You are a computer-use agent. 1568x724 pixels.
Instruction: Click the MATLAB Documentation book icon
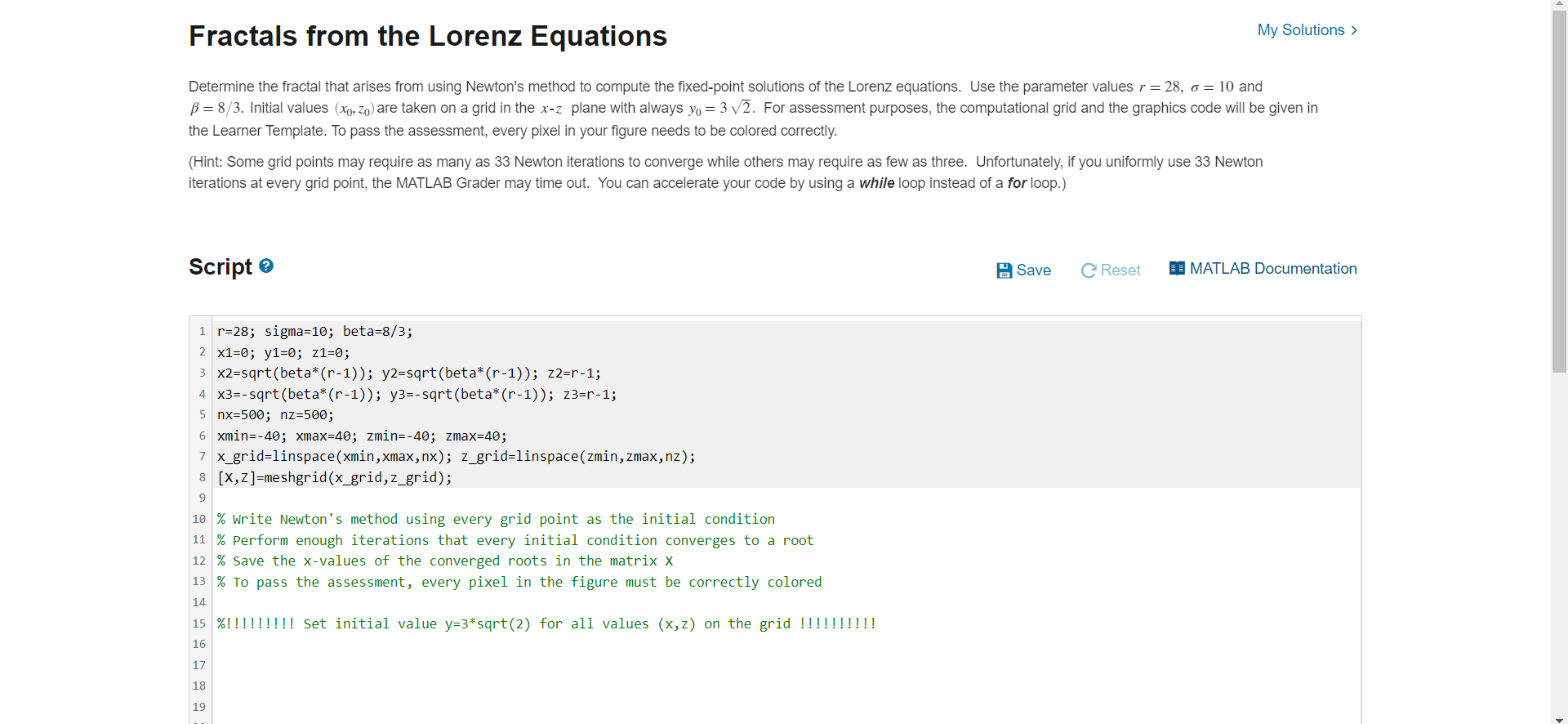tap(1177, 268)
